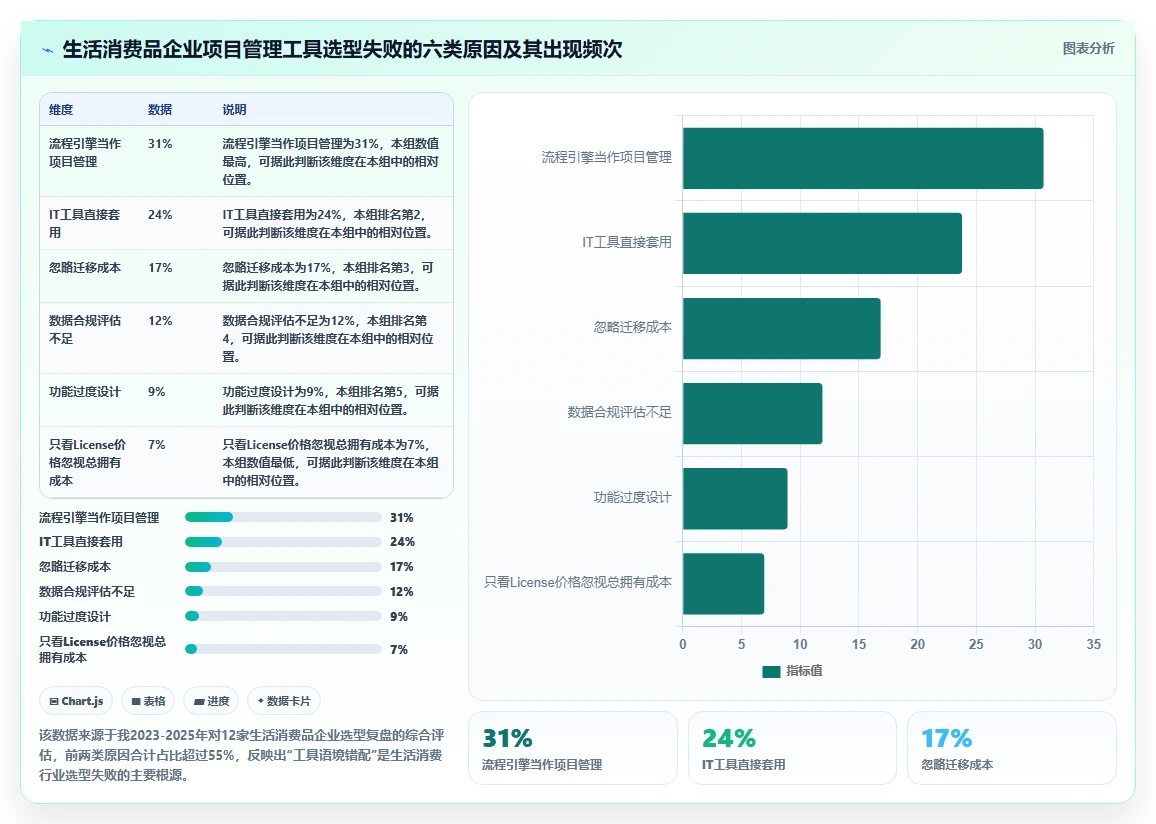Viewport: 1156px width, 824px height.
Task: Click table cell 忽略迁移成本 in 维度 column
Action: click(85, 268)
